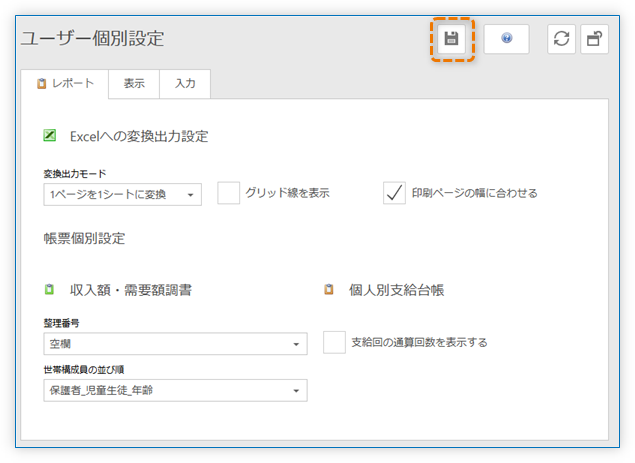Click the 印刷ページの幅に合わせる label text
Screen dimensions: 635x463
tap(475, 193)
